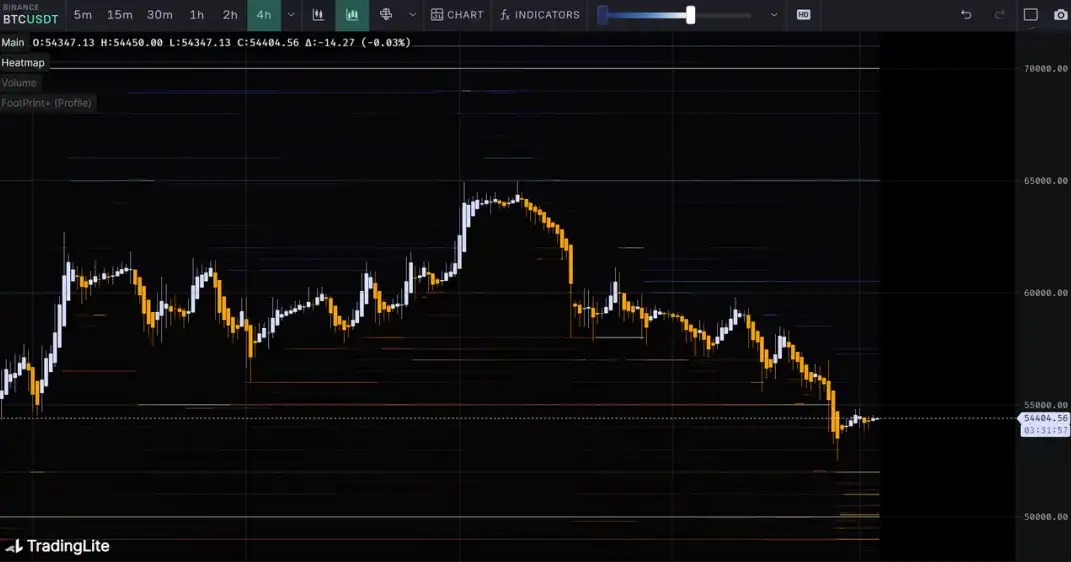Open the INDICATORS menu
The image size is (1071, 562).
[x=540, y=15]
